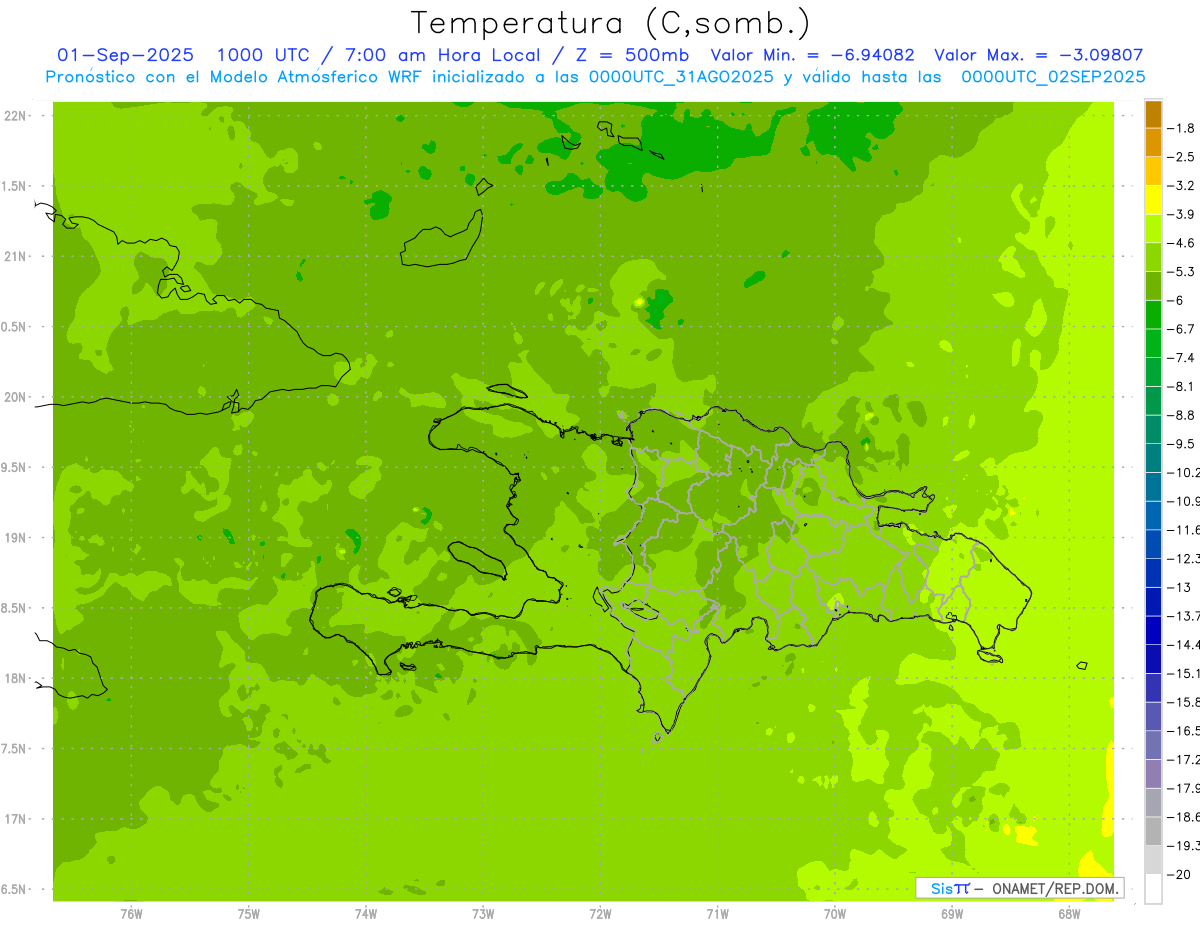This screenshot has width=1200, height=927.
Task: Click the longitude label "76W"
Action: [x=131, y=913]
